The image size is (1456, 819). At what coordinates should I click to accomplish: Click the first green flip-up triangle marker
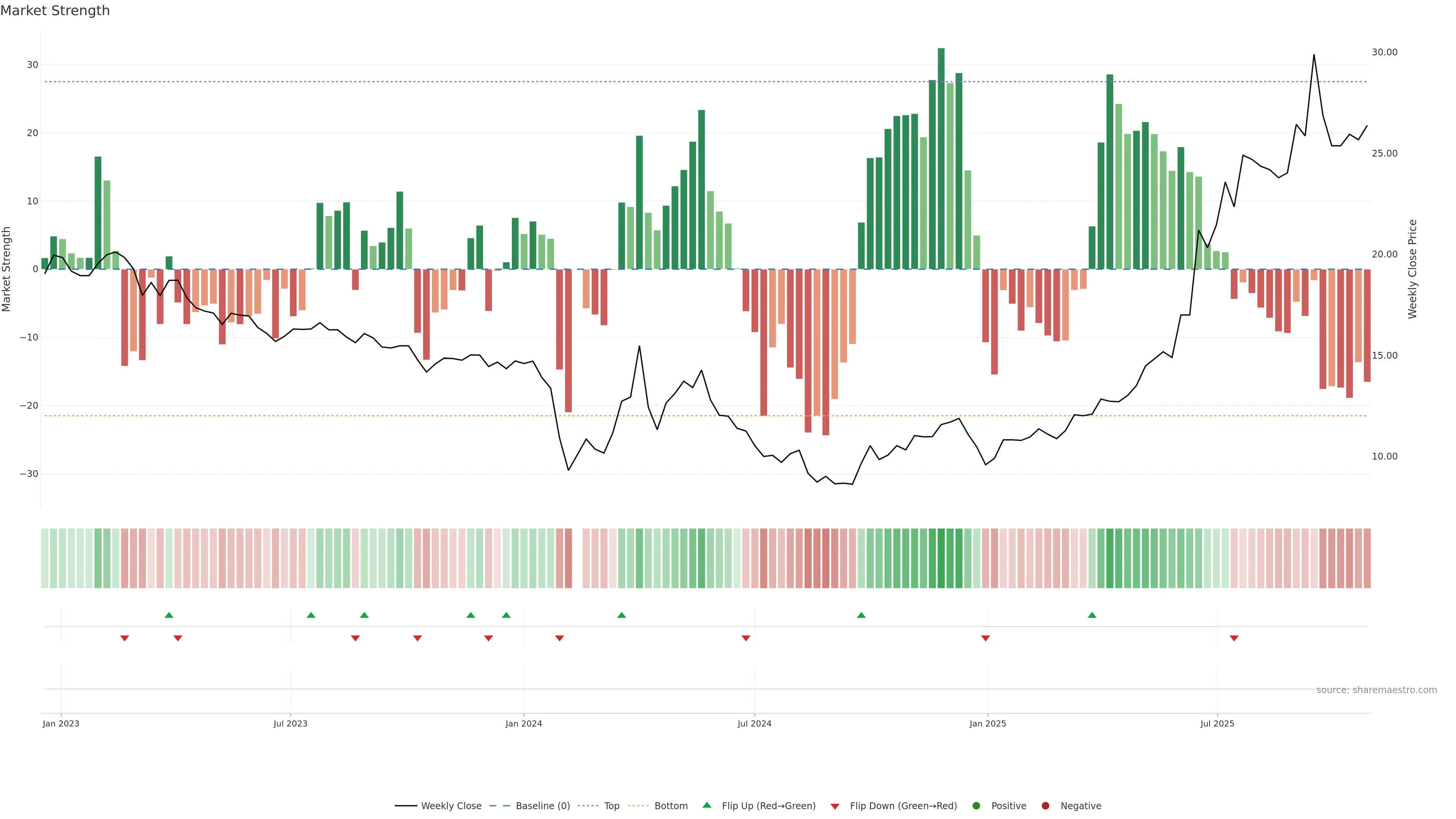pos(168,615)
